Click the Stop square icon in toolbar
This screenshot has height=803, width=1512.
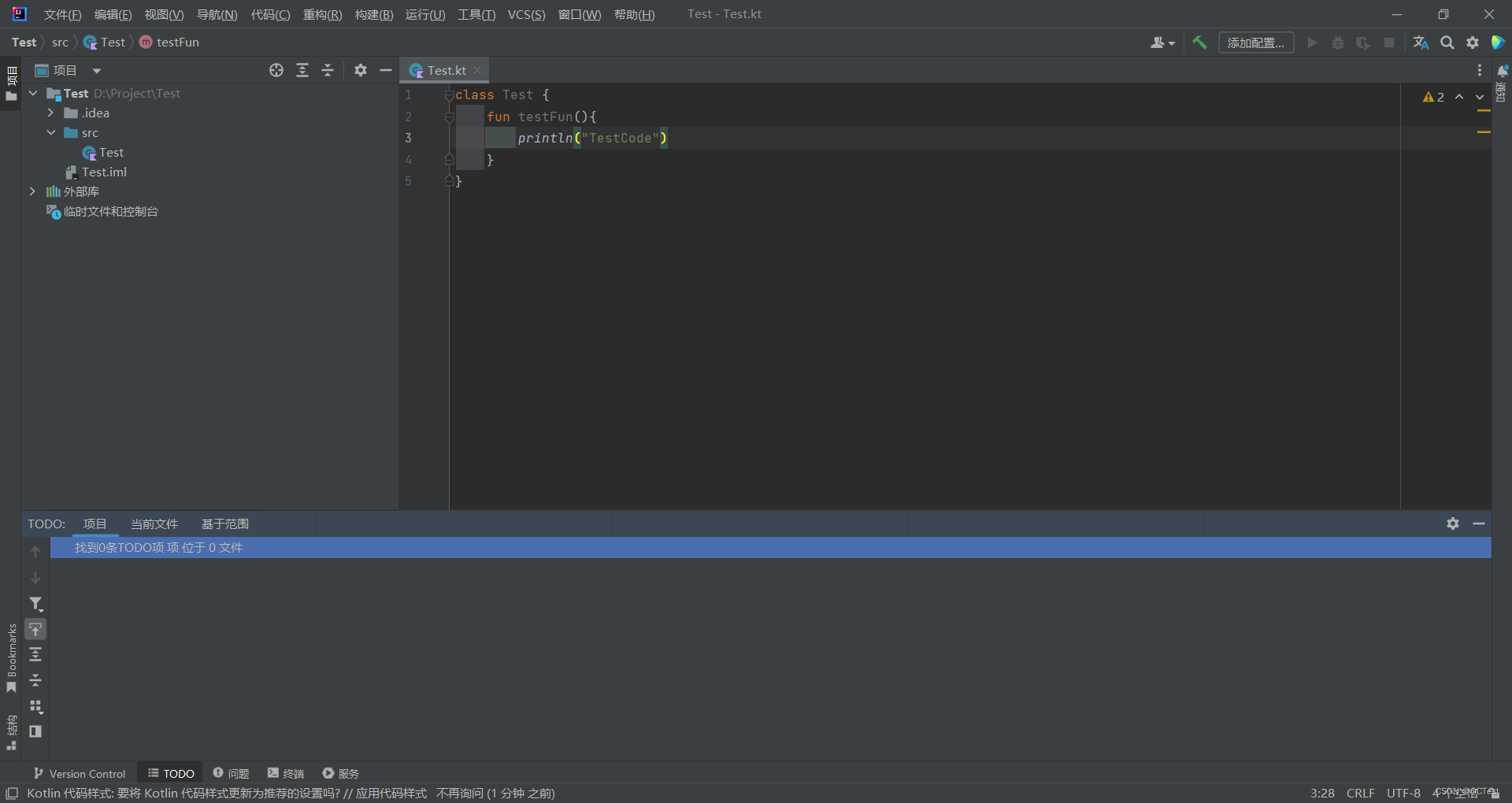(x=1389, y=43)
